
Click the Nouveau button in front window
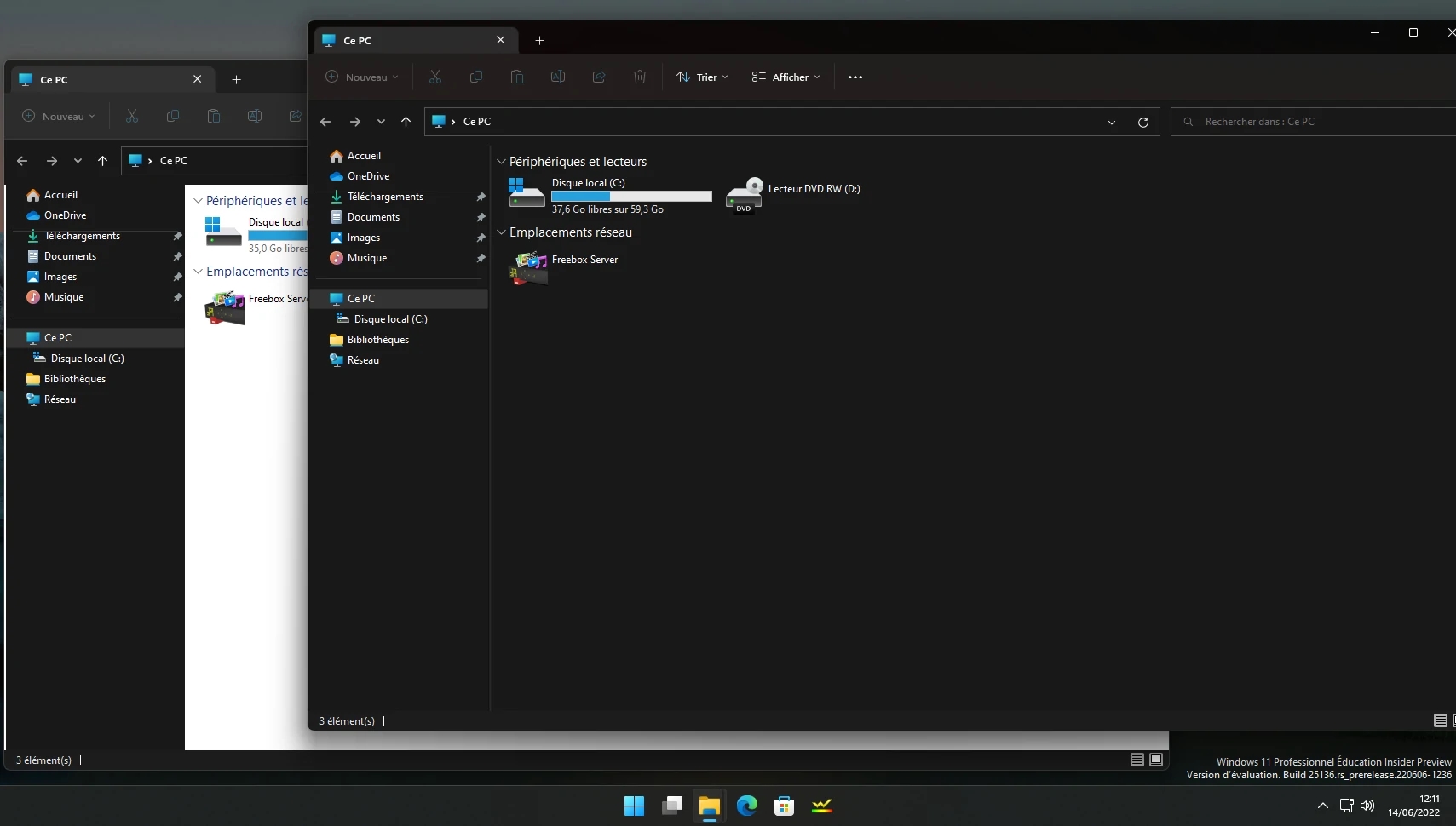362,77
